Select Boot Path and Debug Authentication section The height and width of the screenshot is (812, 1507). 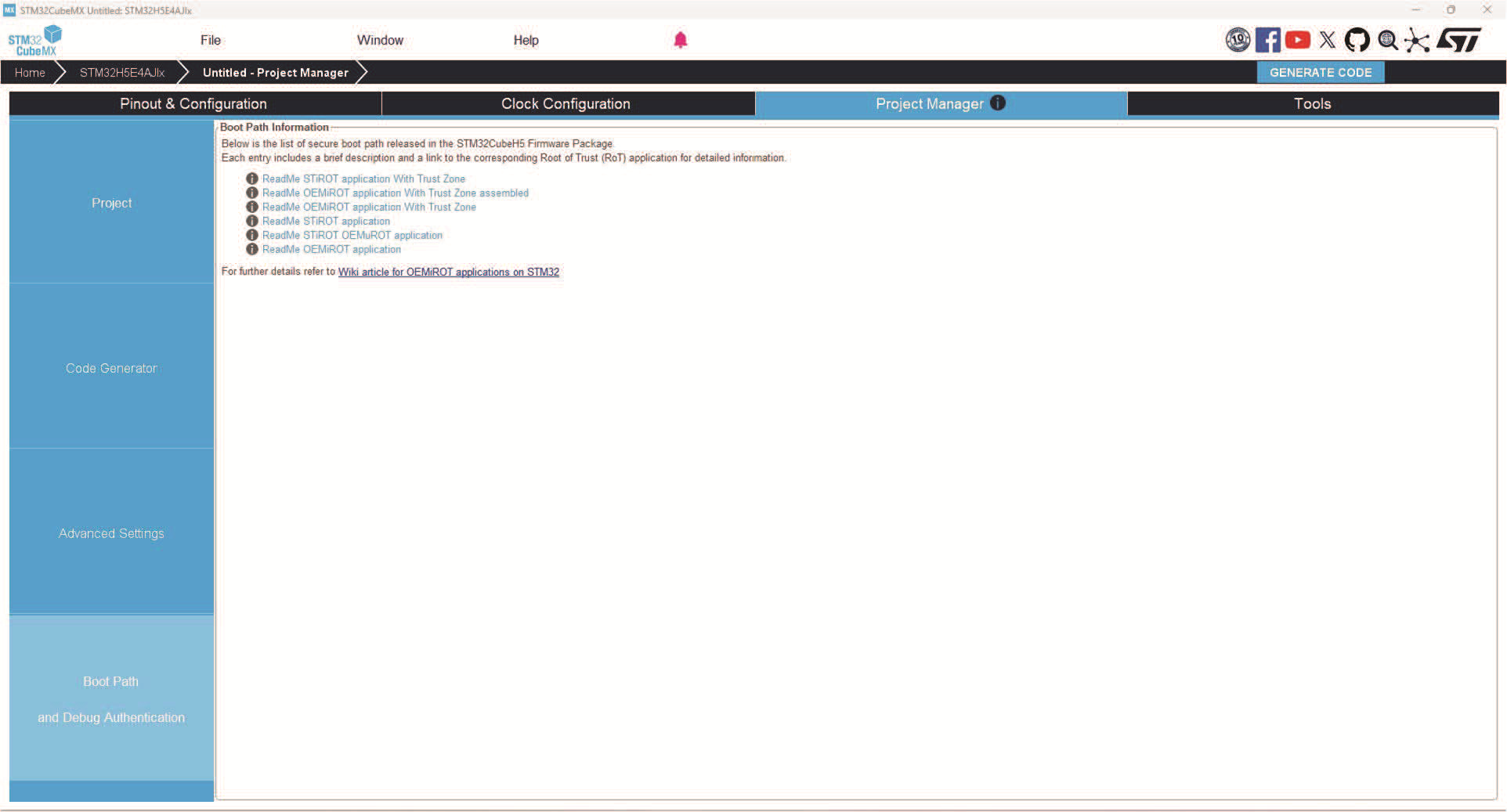pos(111,698)
